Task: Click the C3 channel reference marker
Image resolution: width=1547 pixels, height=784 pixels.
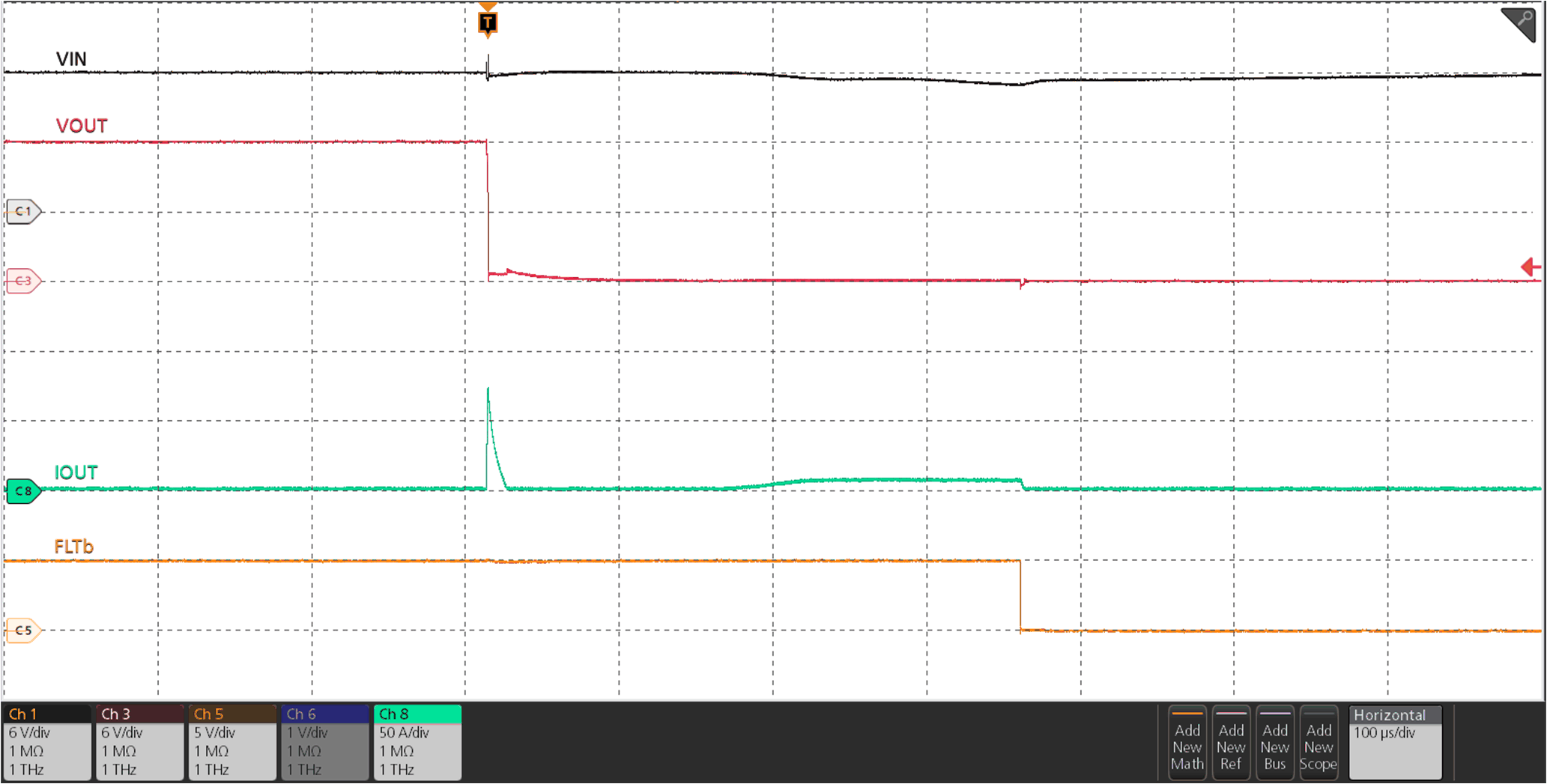Action: tap(22, 280)
